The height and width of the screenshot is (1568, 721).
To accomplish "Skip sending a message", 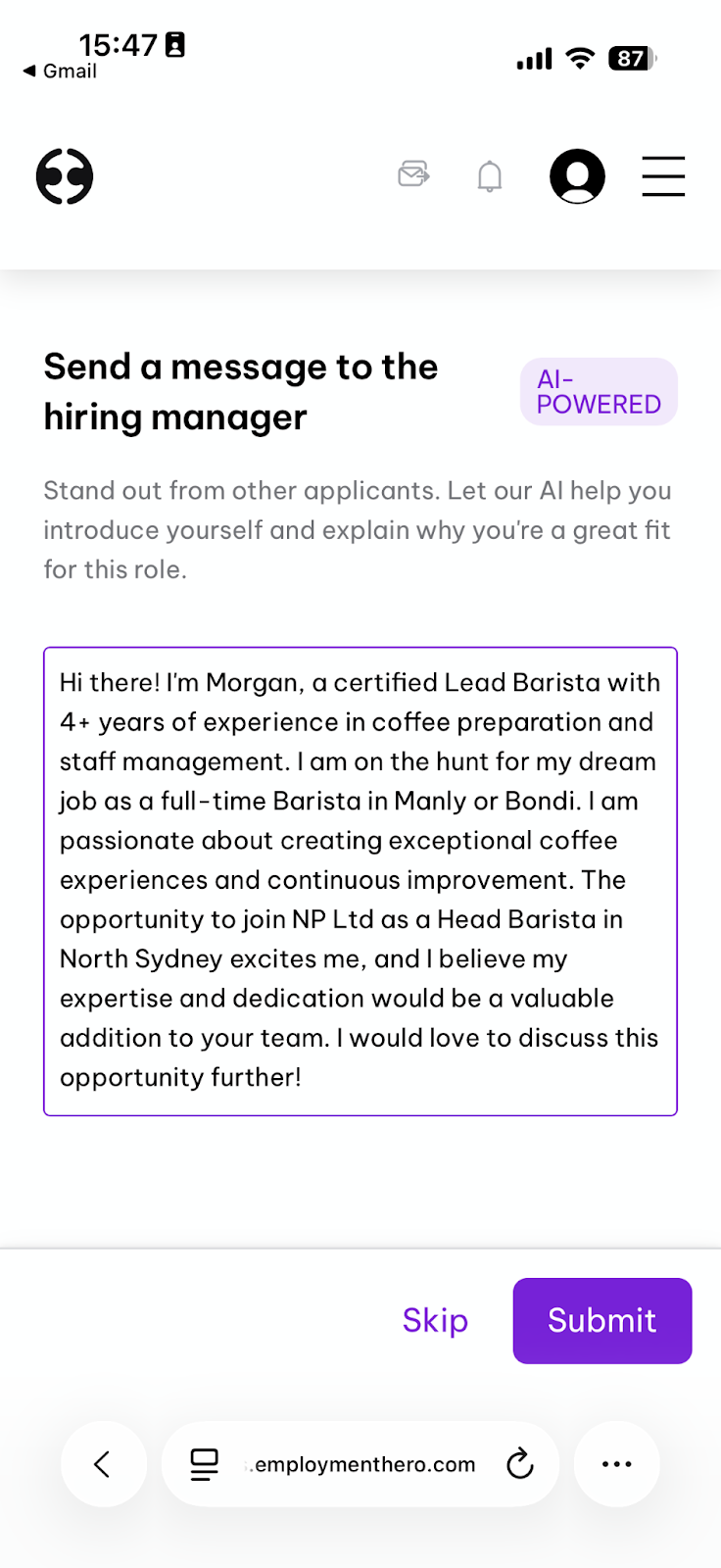I will [x=435, y=1320].
